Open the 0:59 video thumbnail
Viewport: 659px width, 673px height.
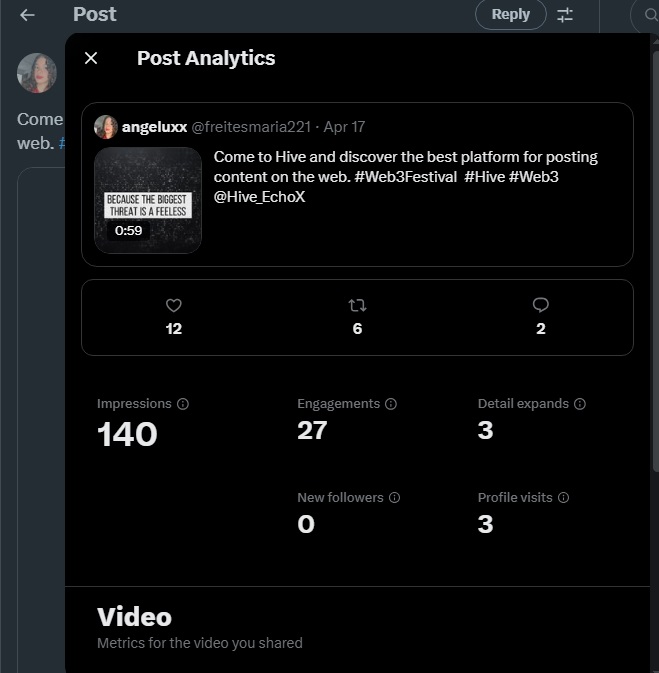click(x=148, y=200)
